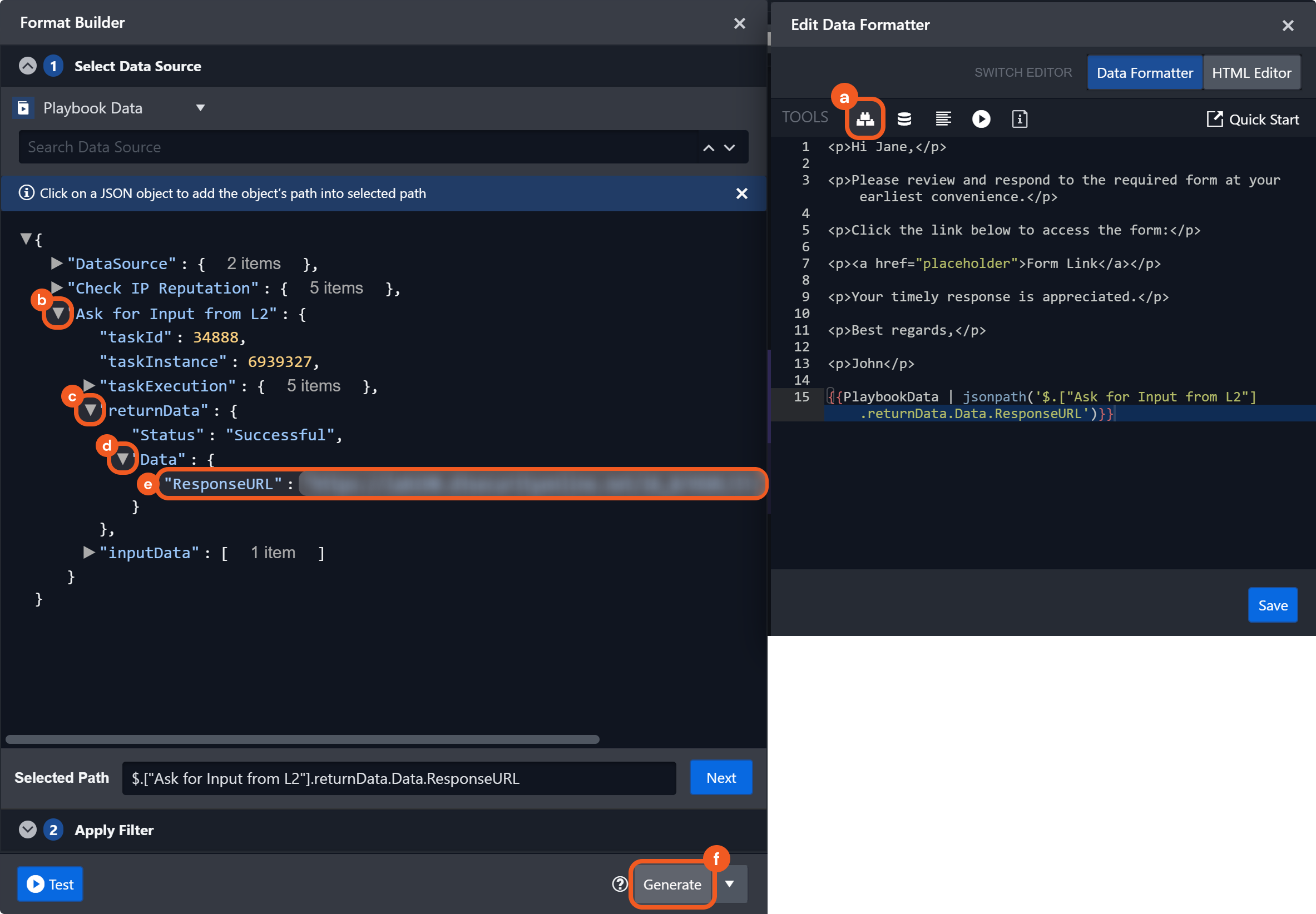Screen dimensions: 1316x914
Task: Click the text-align lines tool icon
Action: coord(942,118)
